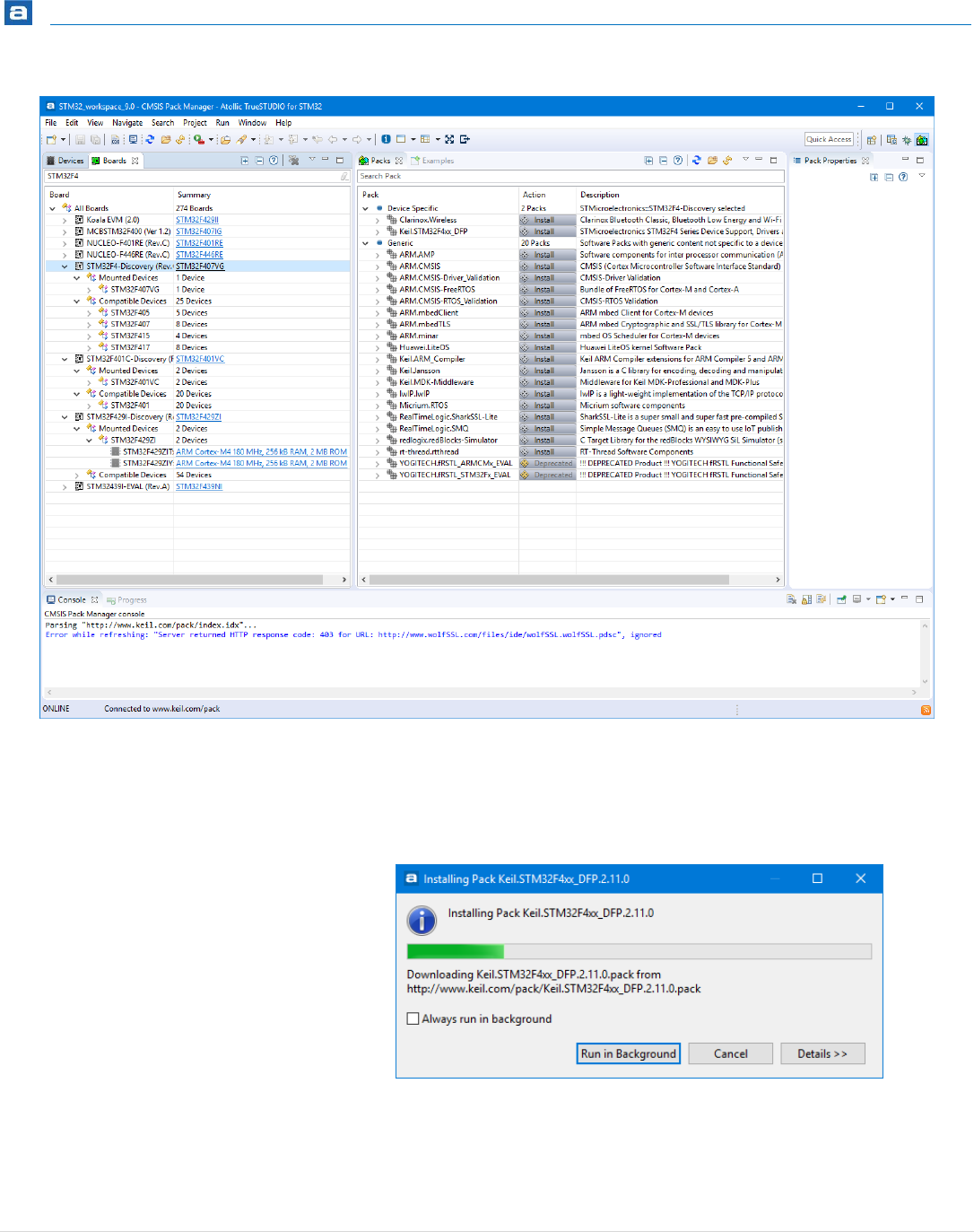The width and height of the screenshot is (974, 1232).
Task: Collapse the Generic packs group
Action: click(366, 243)
